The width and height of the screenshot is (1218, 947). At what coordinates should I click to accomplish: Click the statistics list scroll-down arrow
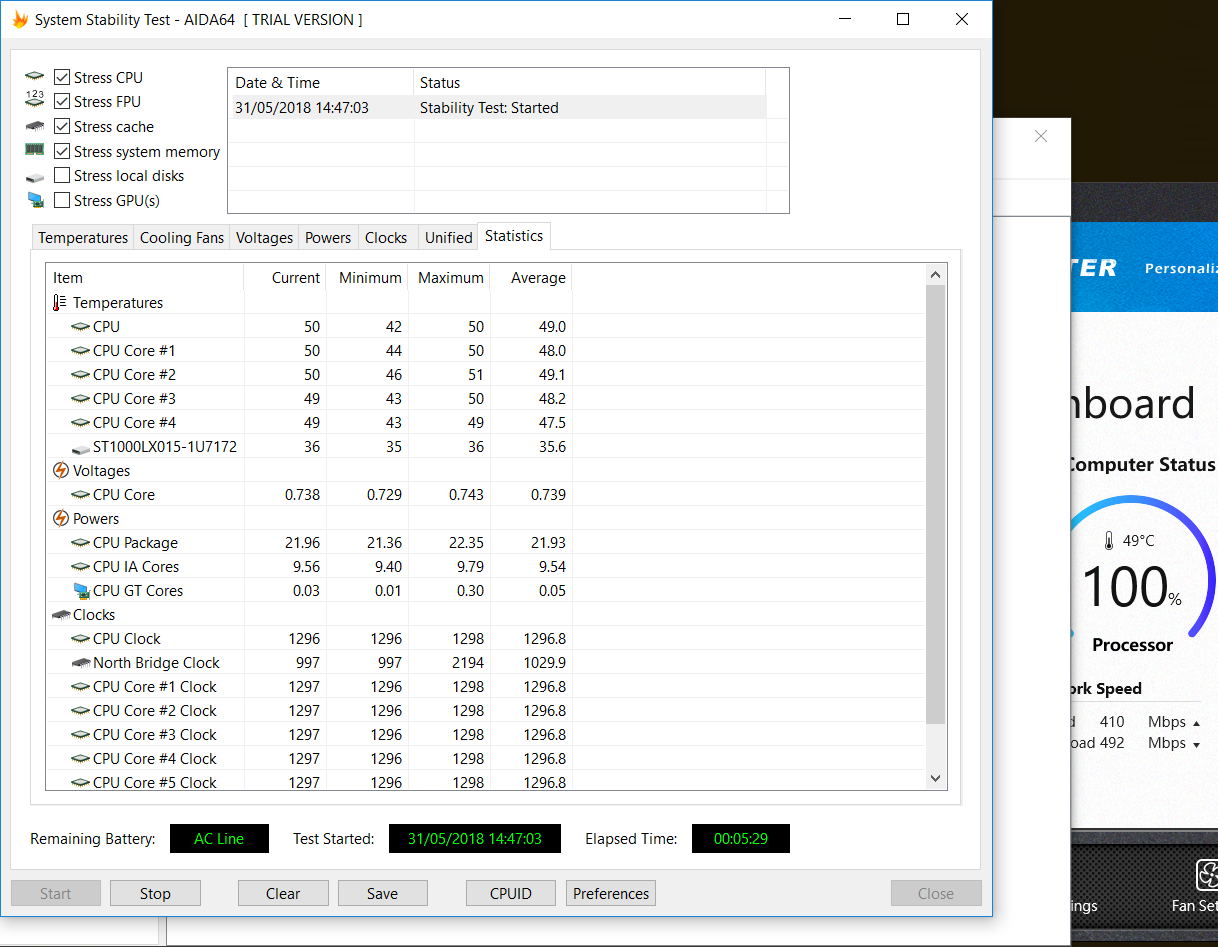click(935, 778)
